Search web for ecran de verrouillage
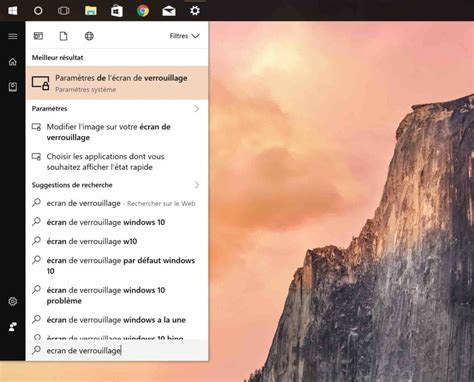The width and height of the screenshot is (474, 382). click(x=117, y=203)
